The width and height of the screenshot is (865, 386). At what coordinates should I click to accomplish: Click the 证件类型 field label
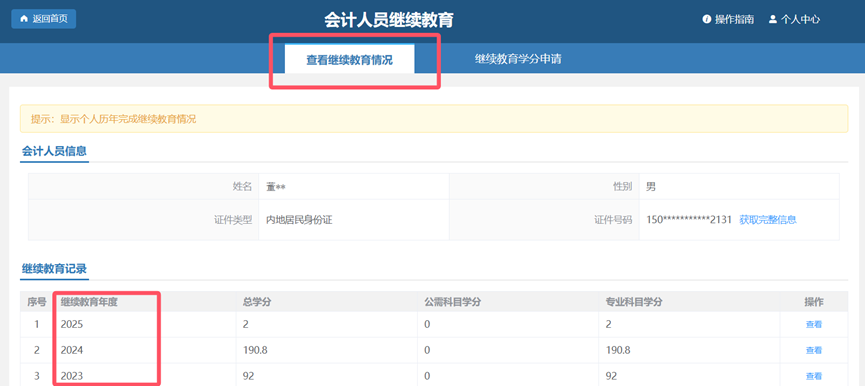point(233,219)
